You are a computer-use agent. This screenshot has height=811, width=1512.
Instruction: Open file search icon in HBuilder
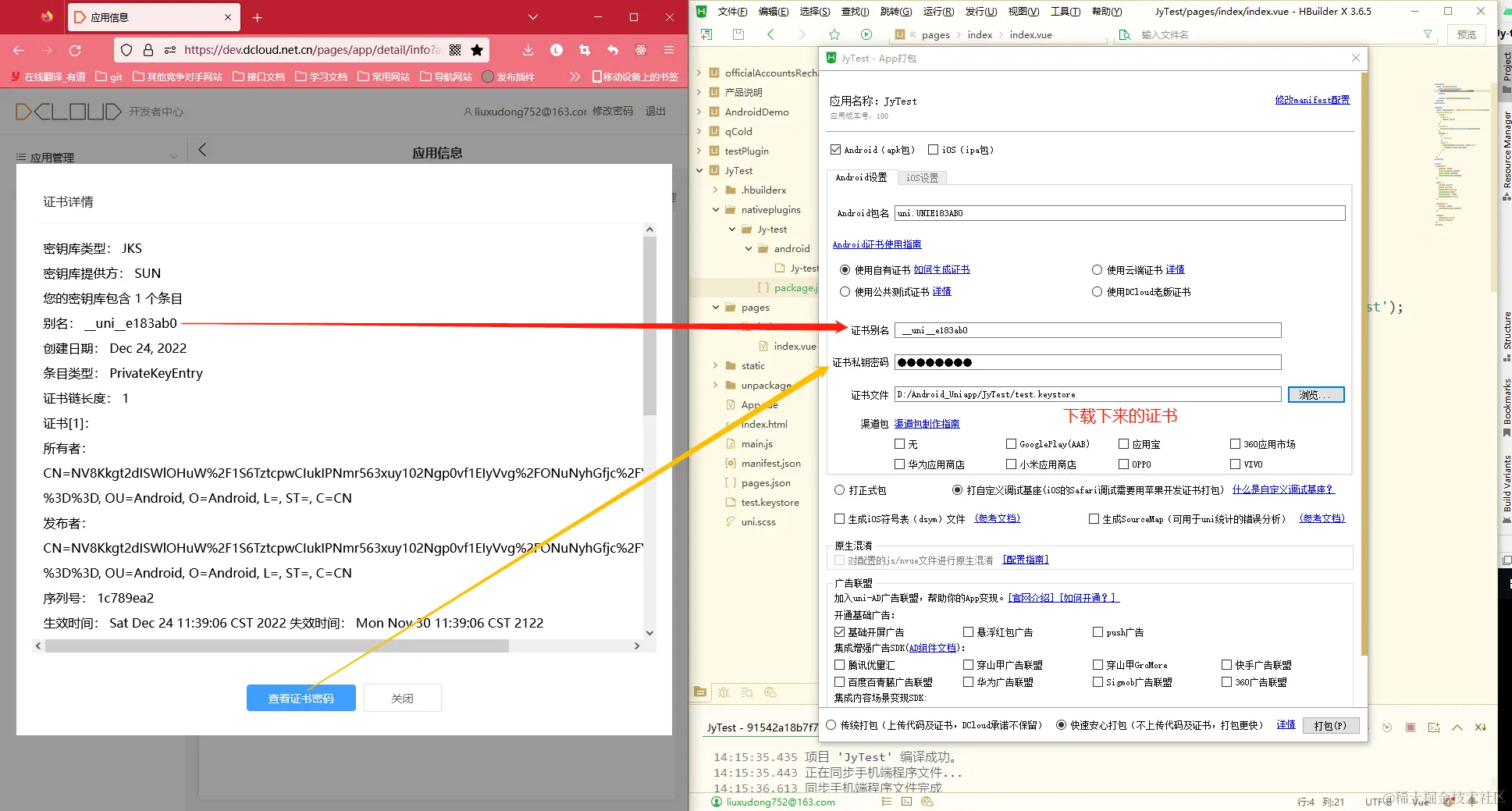tap(1125, 34)
